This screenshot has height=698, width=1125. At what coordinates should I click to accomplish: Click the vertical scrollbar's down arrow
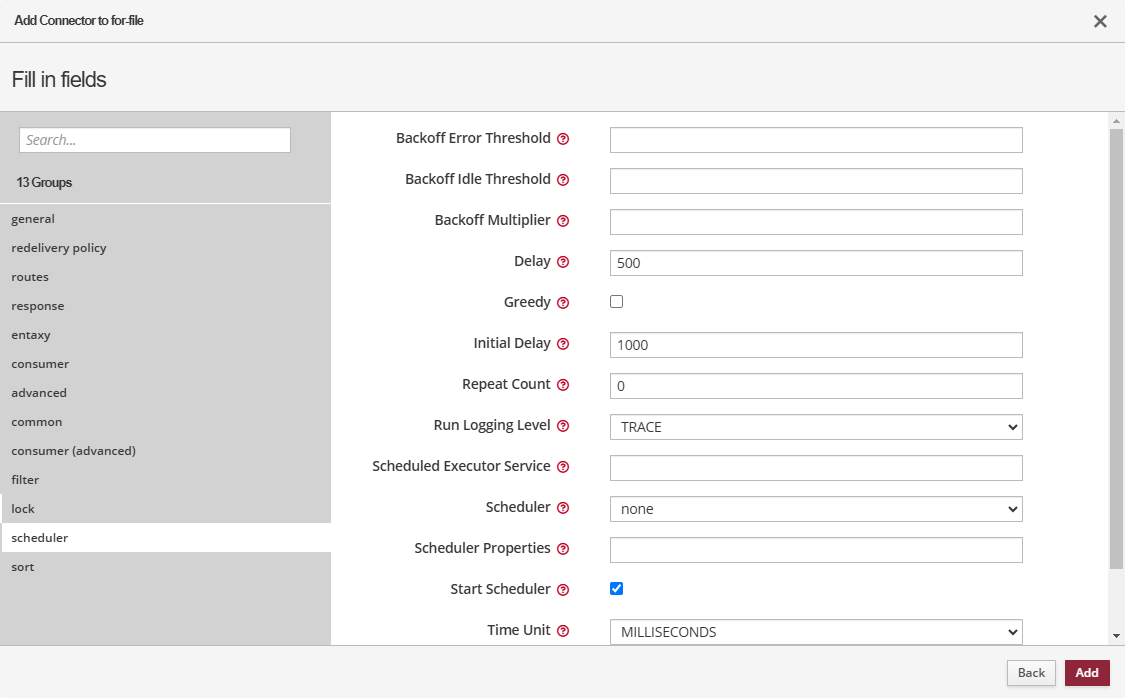coord(1116,635)
